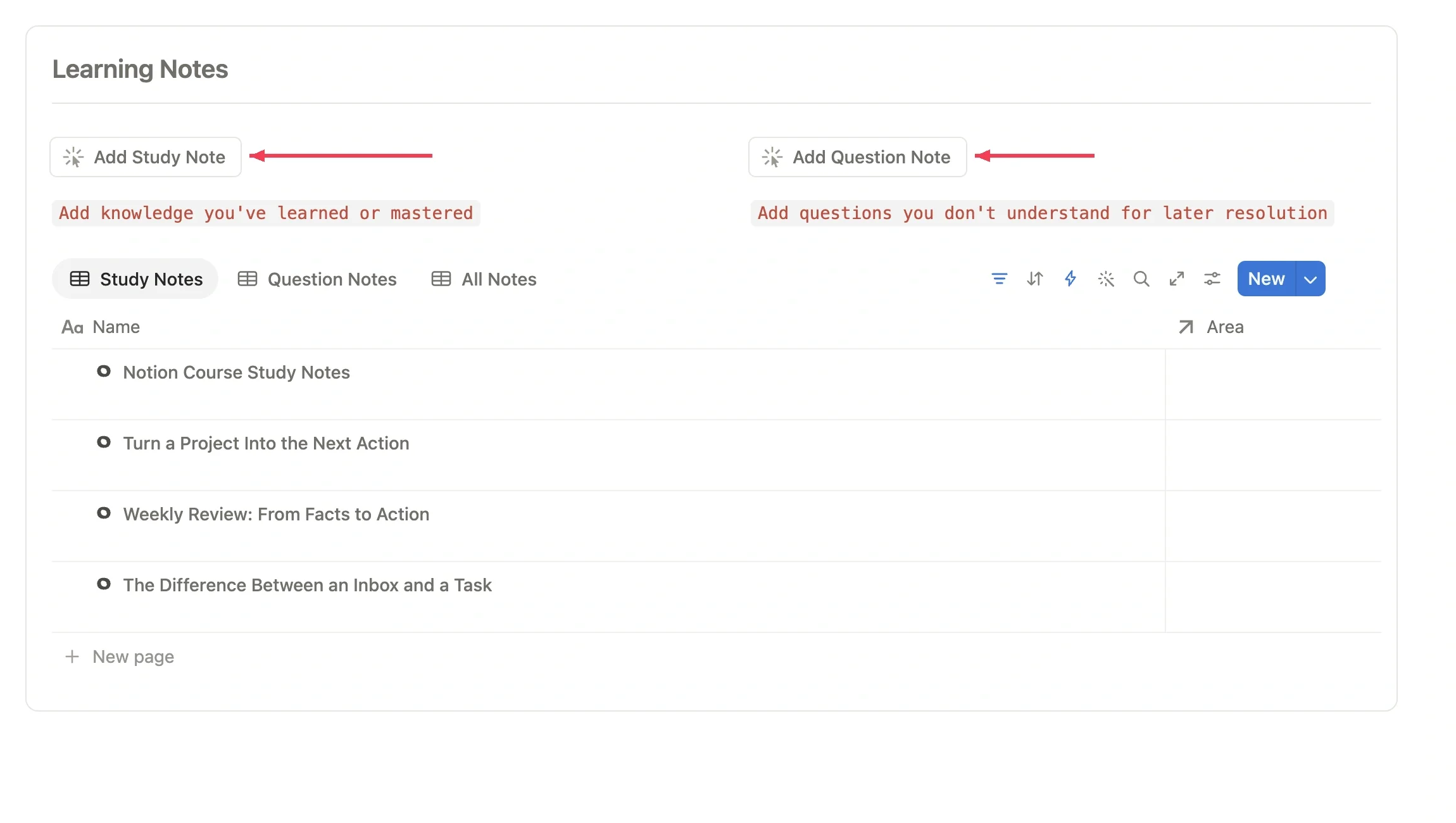
Task: Click the AI sparkle icon in toolbar
Action: pos(1105,279)
